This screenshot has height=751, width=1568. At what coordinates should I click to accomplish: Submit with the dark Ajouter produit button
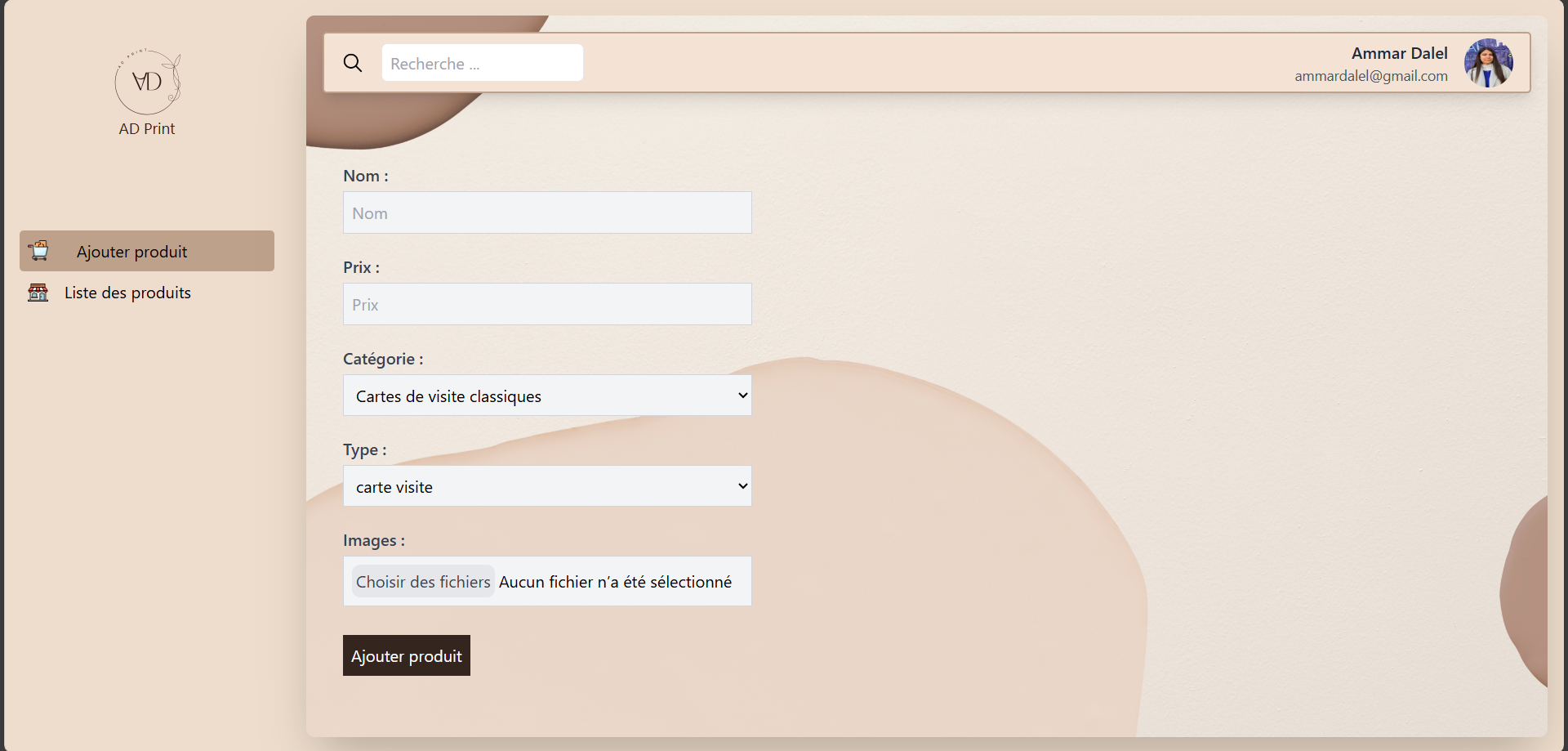(x=406, y=655)
